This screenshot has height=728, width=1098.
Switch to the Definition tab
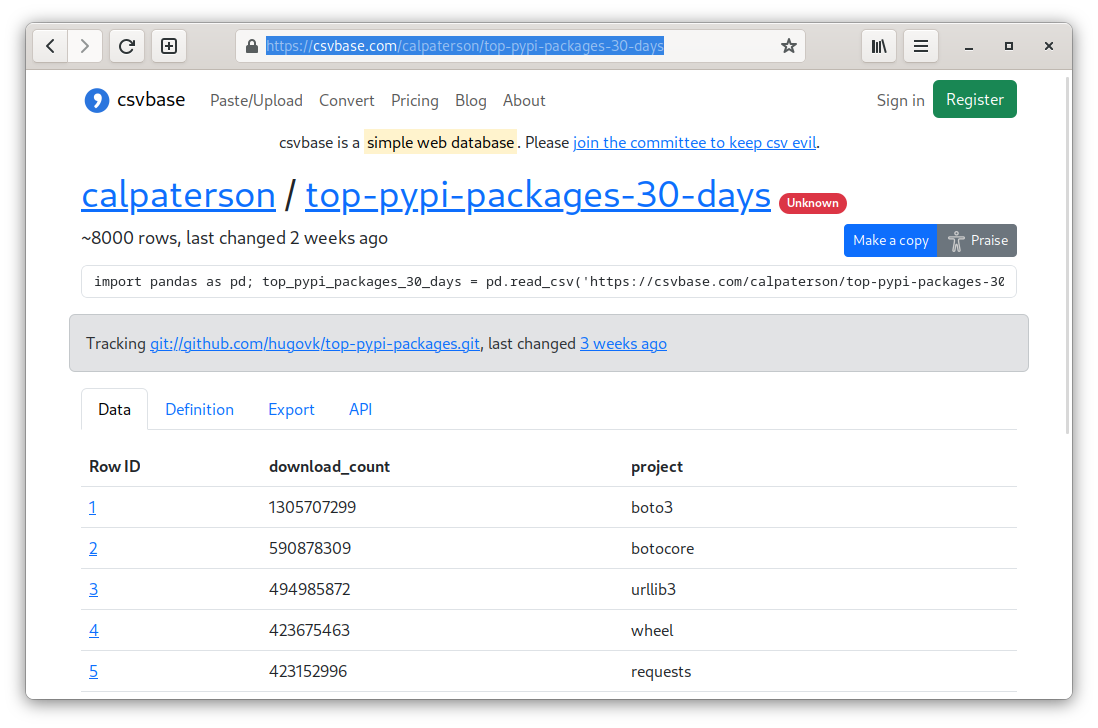(199, 409)
